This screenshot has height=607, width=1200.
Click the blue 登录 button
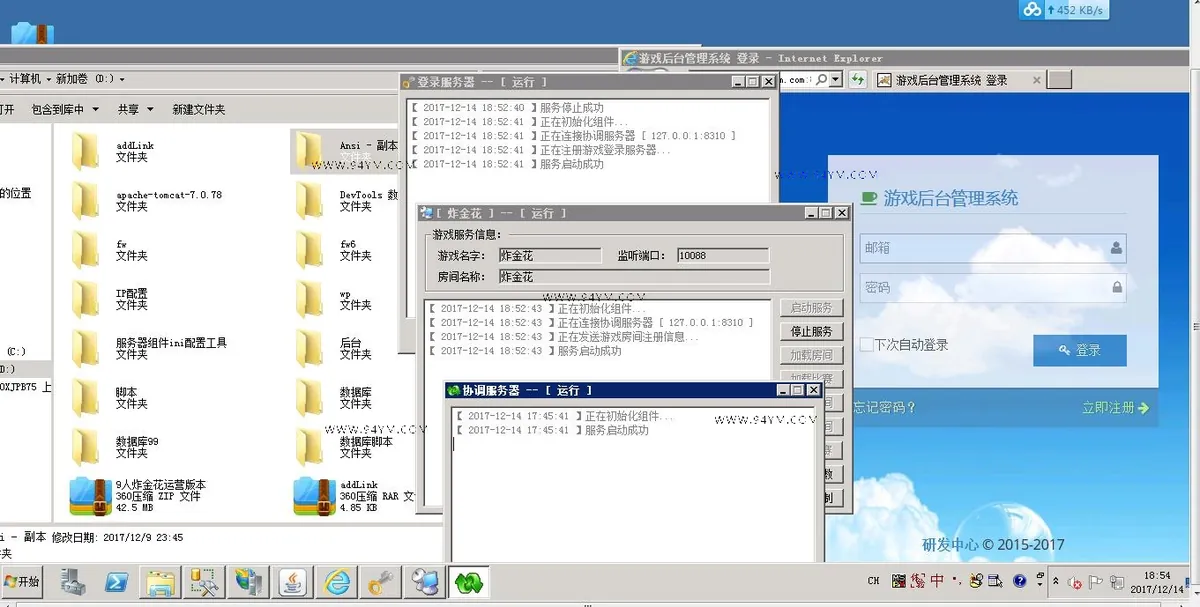tap(1080, 350)
